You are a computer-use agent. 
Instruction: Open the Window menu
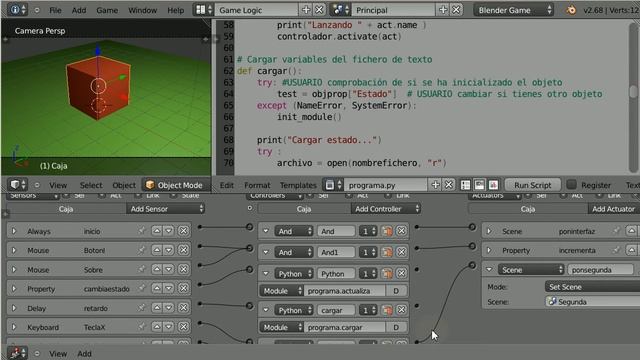[x=142, y=10]
